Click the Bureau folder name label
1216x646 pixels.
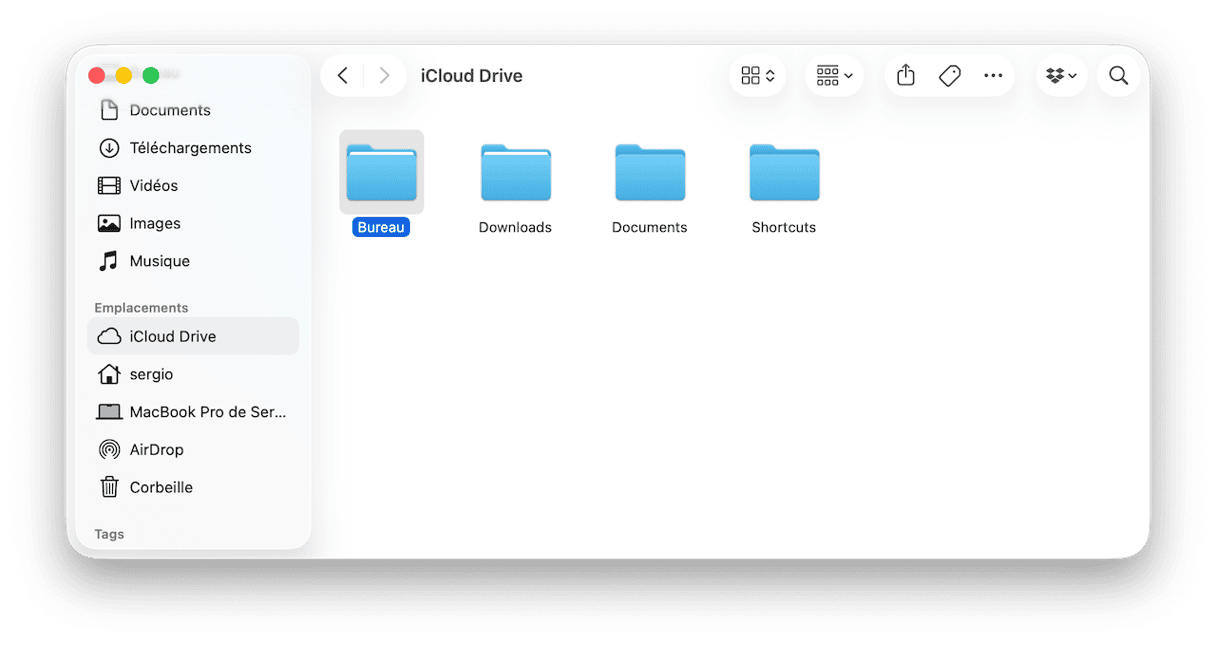click(x=381, y=228)
